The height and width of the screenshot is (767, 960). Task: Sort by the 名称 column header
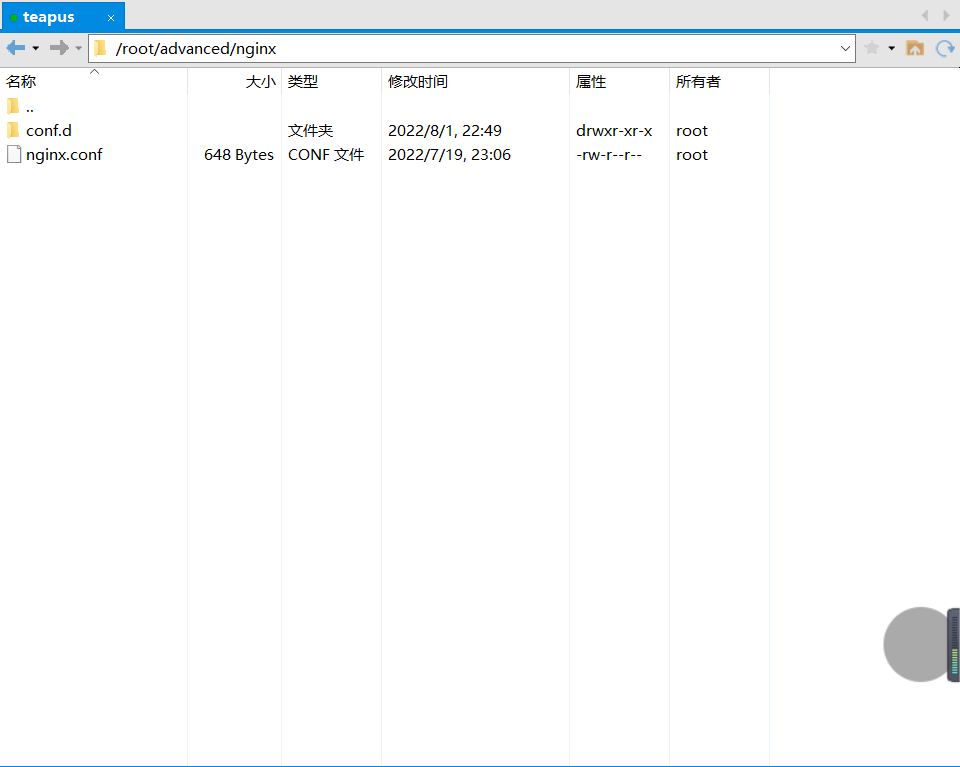pyautogui.click(x=22, y=82)
